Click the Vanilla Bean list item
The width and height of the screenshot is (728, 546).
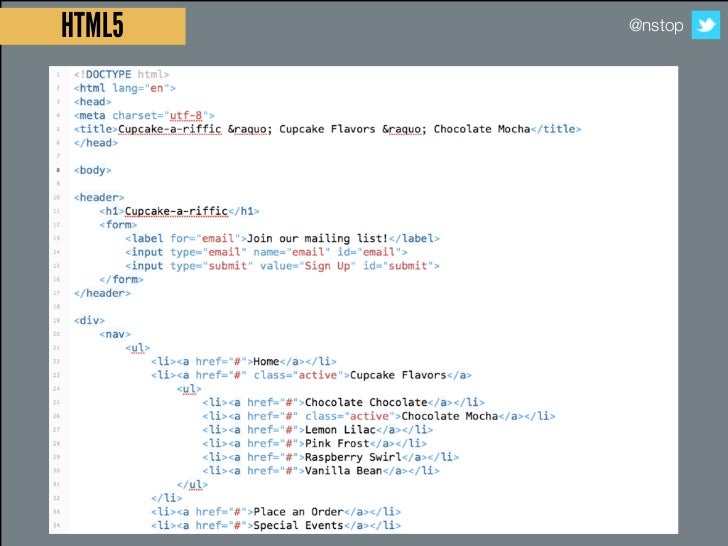click(321, 471)
